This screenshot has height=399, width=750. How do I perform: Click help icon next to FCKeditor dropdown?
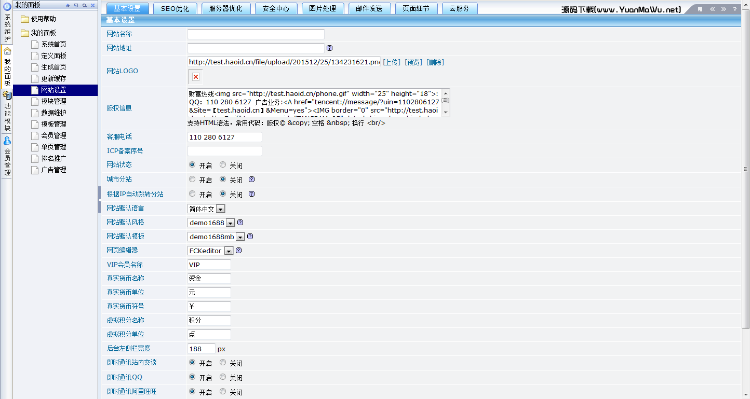239,250
